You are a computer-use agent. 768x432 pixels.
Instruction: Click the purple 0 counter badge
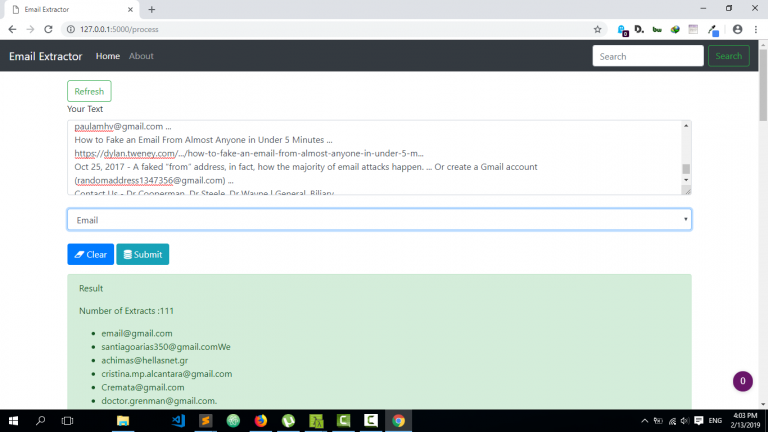pyautogui.click(x=743, y=381)
